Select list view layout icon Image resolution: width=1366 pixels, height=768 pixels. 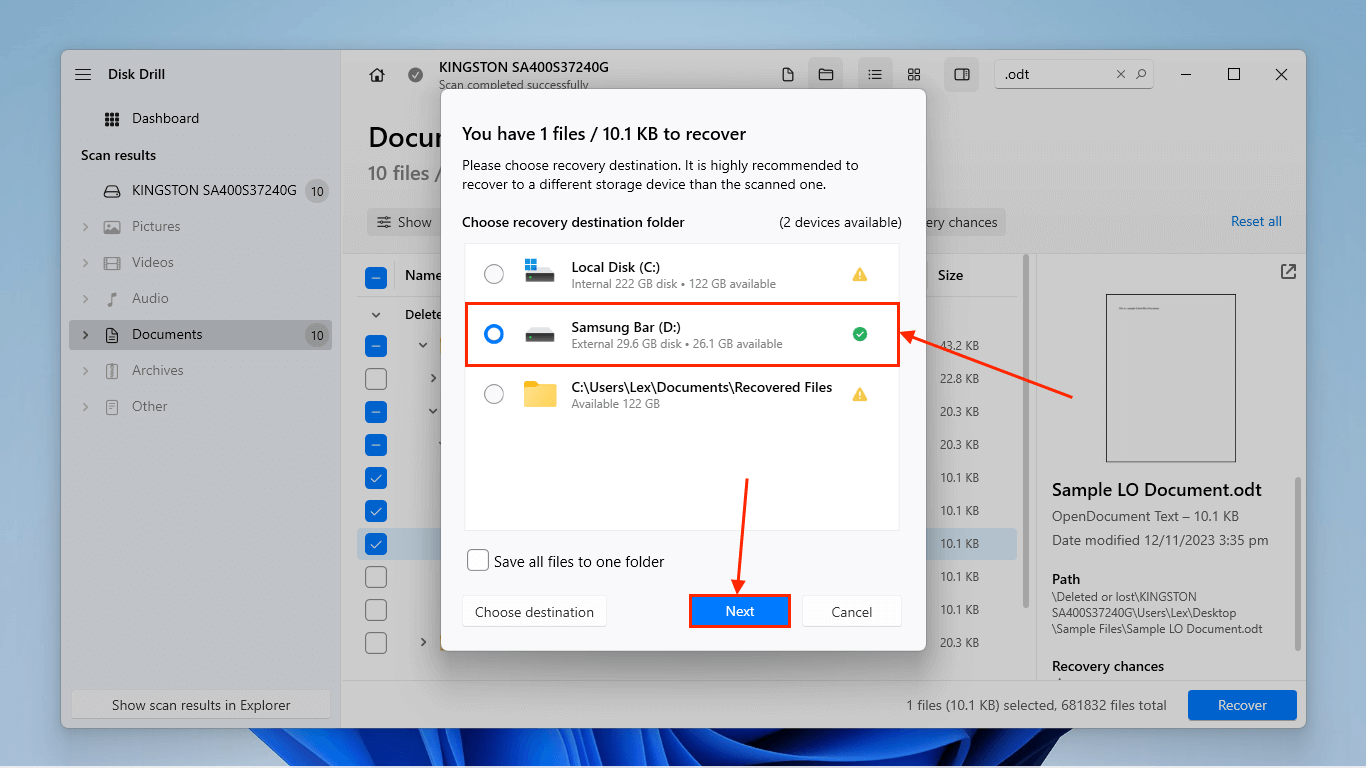[x=875, y=75]
